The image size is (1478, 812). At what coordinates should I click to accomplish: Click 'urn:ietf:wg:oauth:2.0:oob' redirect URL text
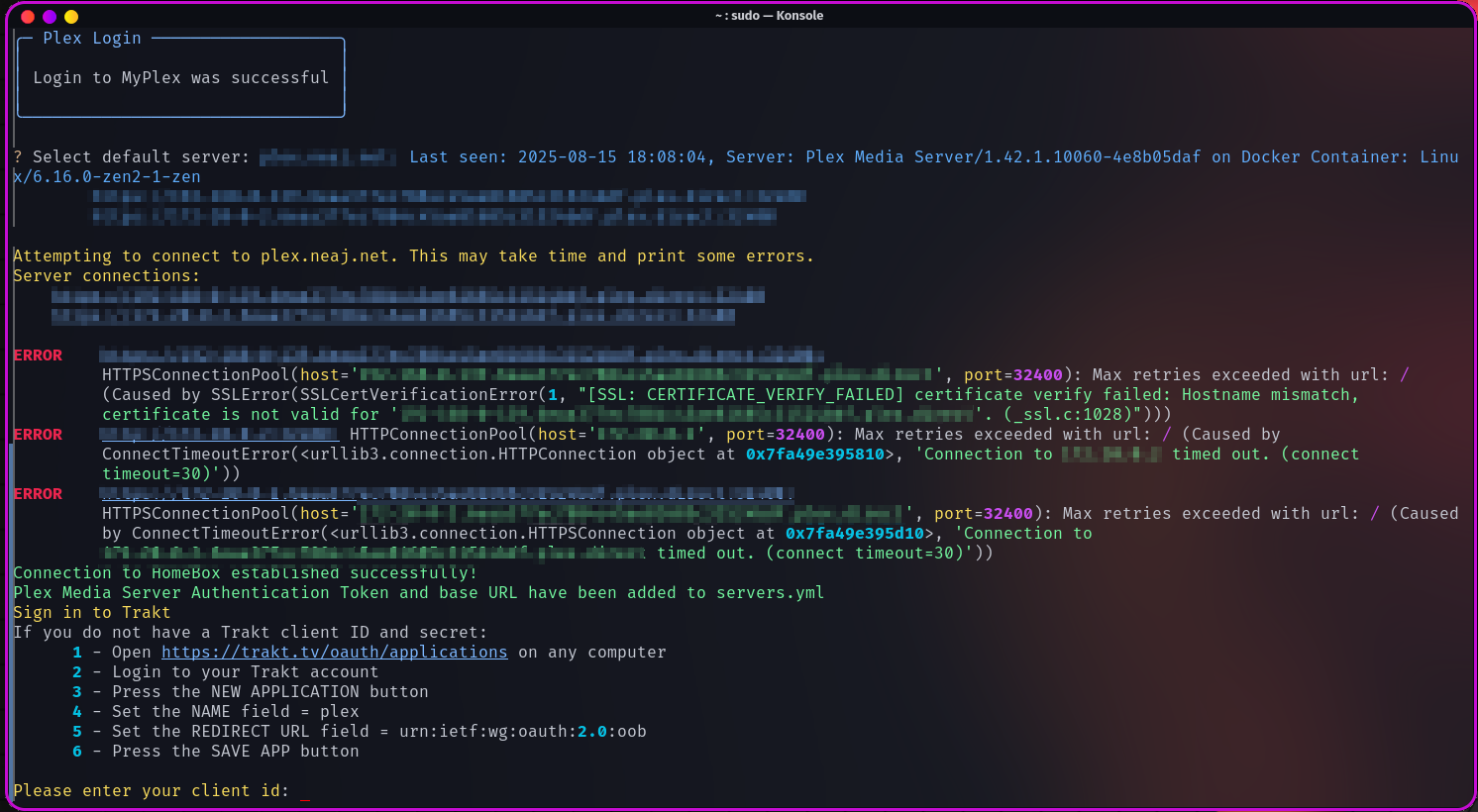tap(523, 731)
